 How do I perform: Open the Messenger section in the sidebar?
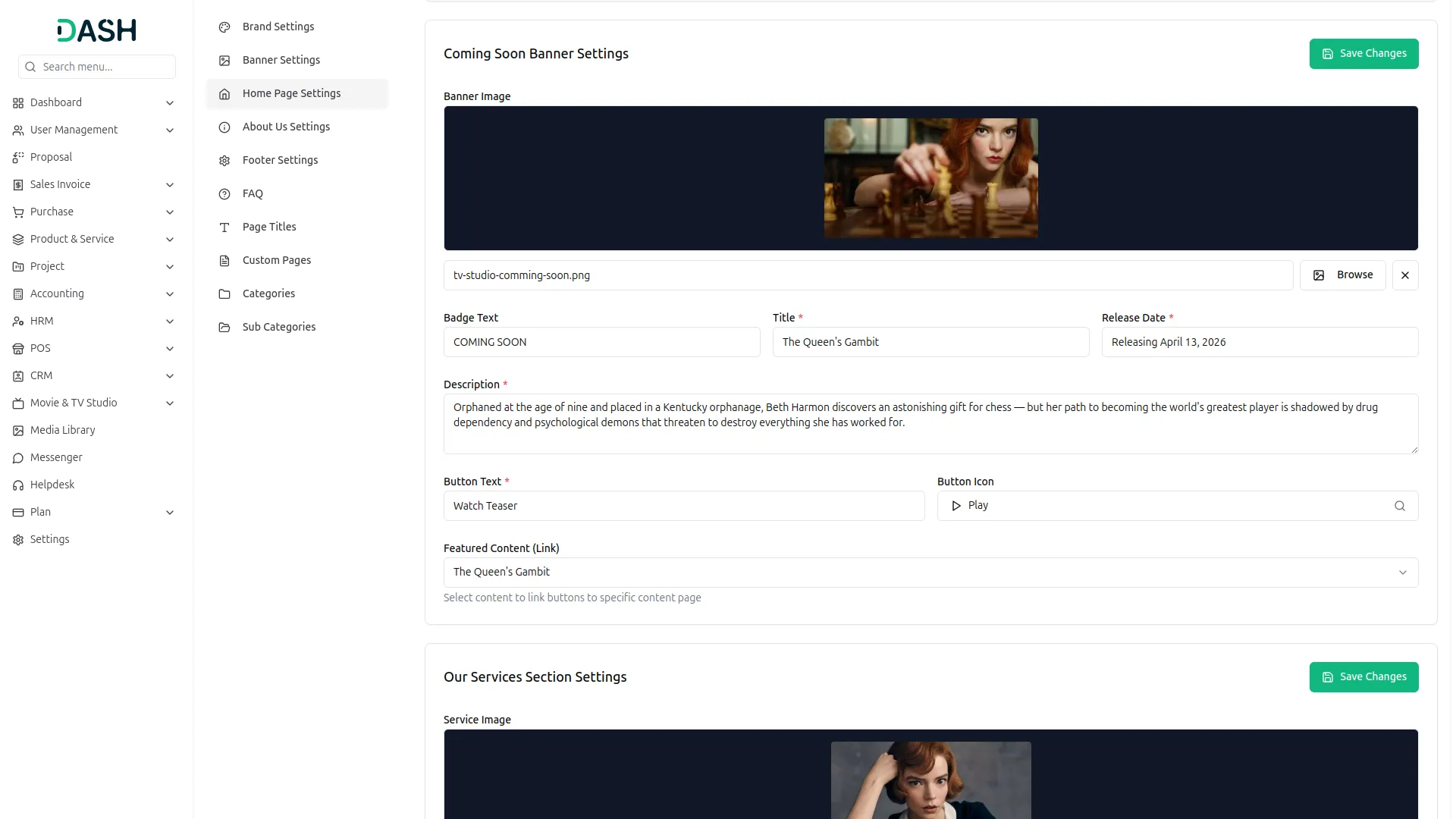(55, 457)
